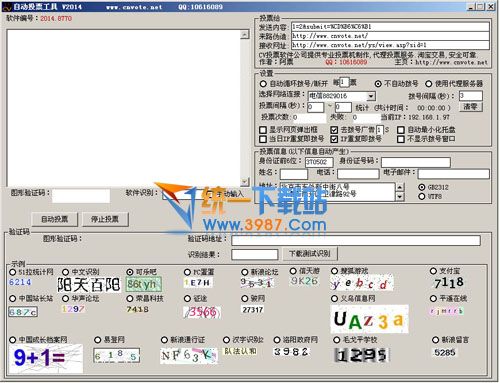
Task: Click NF63K captcha sample image
Action: point(189,356)
